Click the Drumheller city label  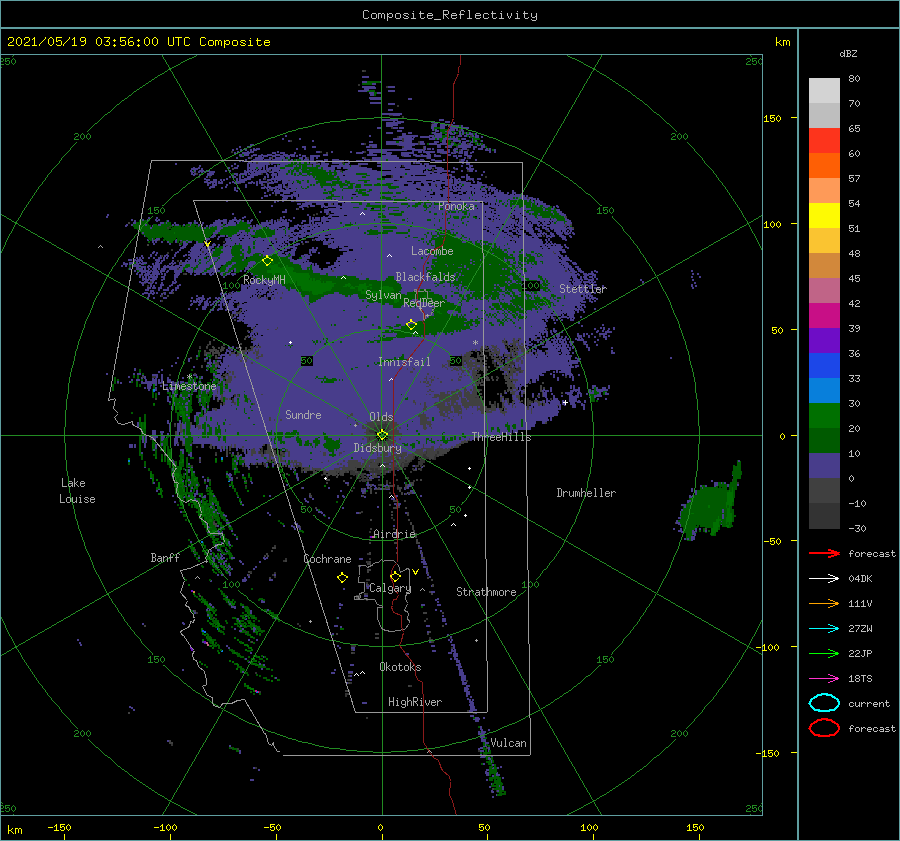coord(586,493)
